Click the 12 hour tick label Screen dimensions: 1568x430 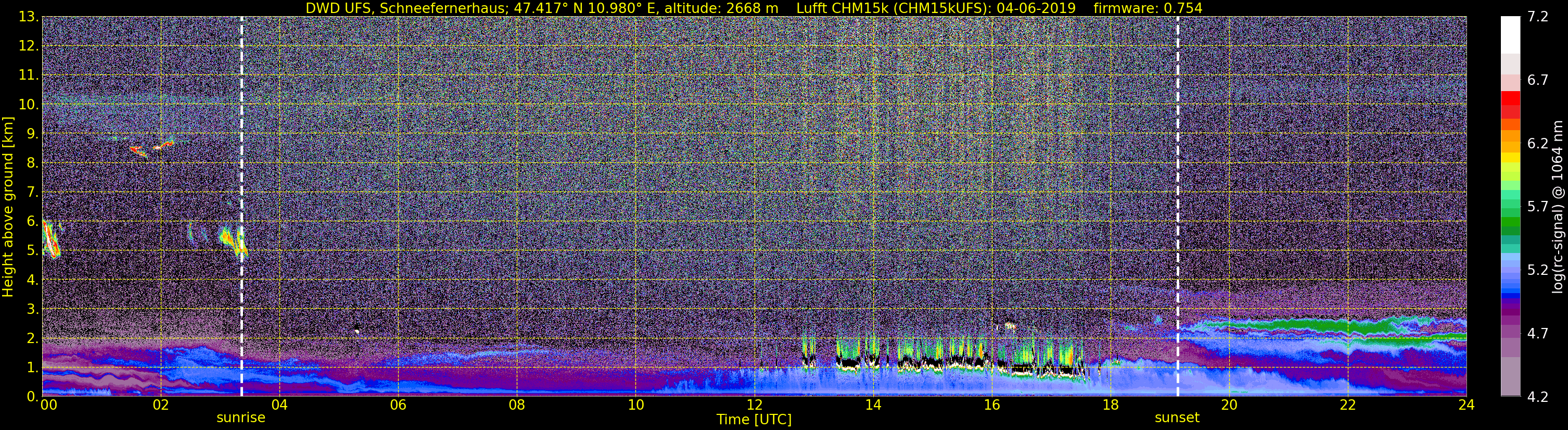click(754, 405)
